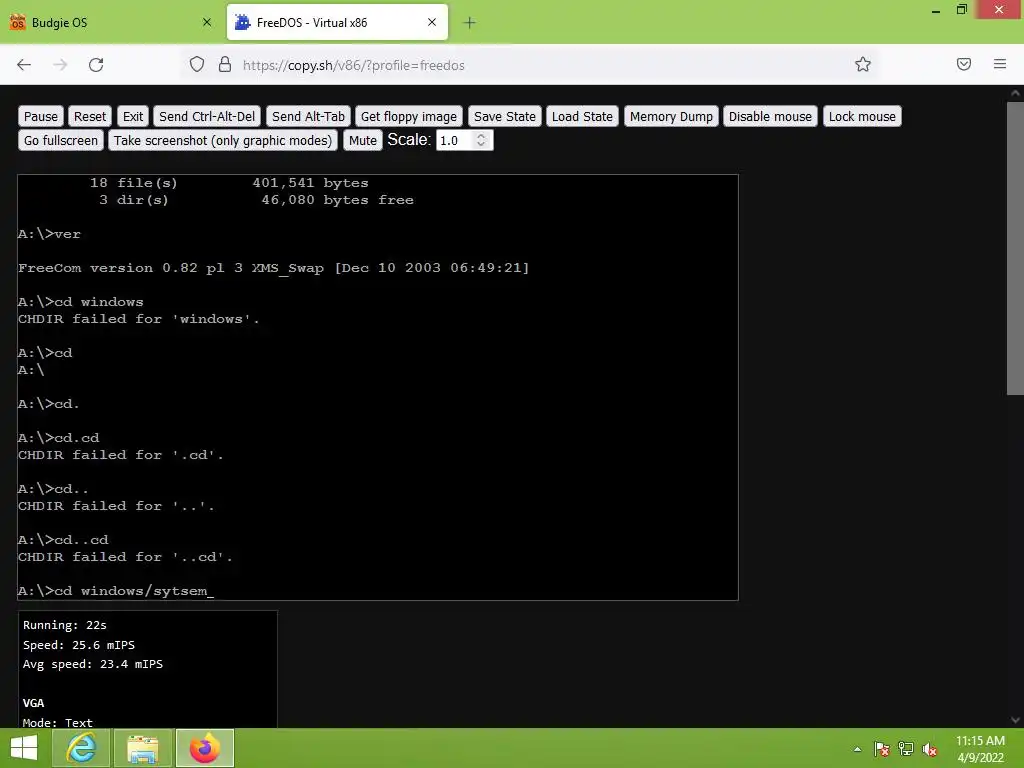Click the 'Avg speed: 23.4 mIPS' text
The width and height of the screenshot is (1024, 768).
(93, 664)
